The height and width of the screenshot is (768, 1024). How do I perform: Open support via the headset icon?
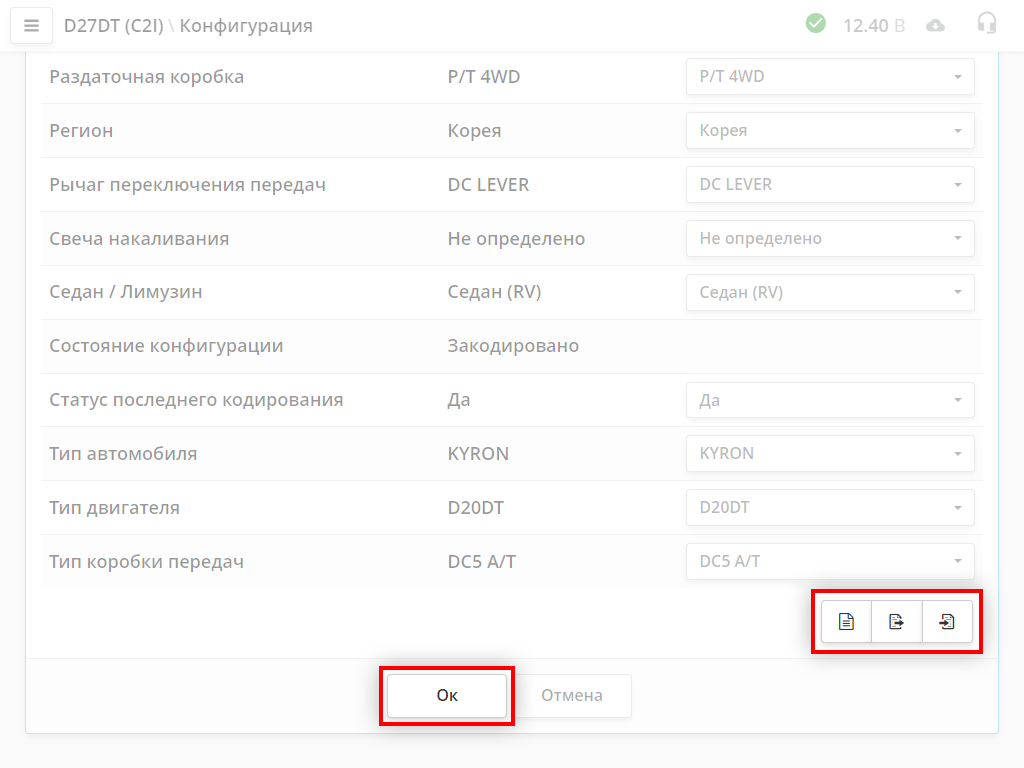tap(987, 24)
